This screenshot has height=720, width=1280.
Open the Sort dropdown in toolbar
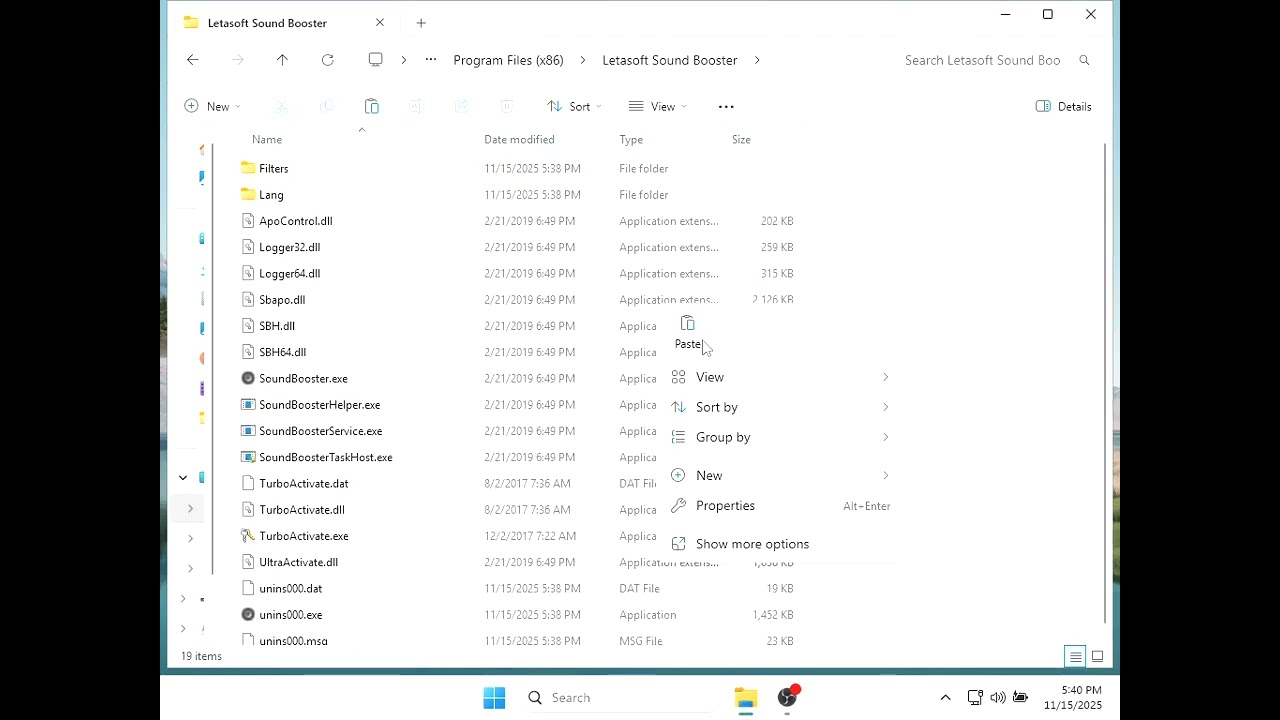[574, 106]
